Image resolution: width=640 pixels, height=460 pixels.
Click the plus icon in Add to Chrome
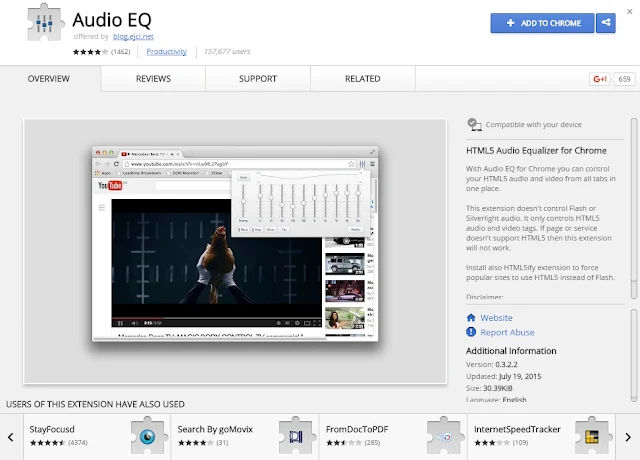[x=510, y=23]
